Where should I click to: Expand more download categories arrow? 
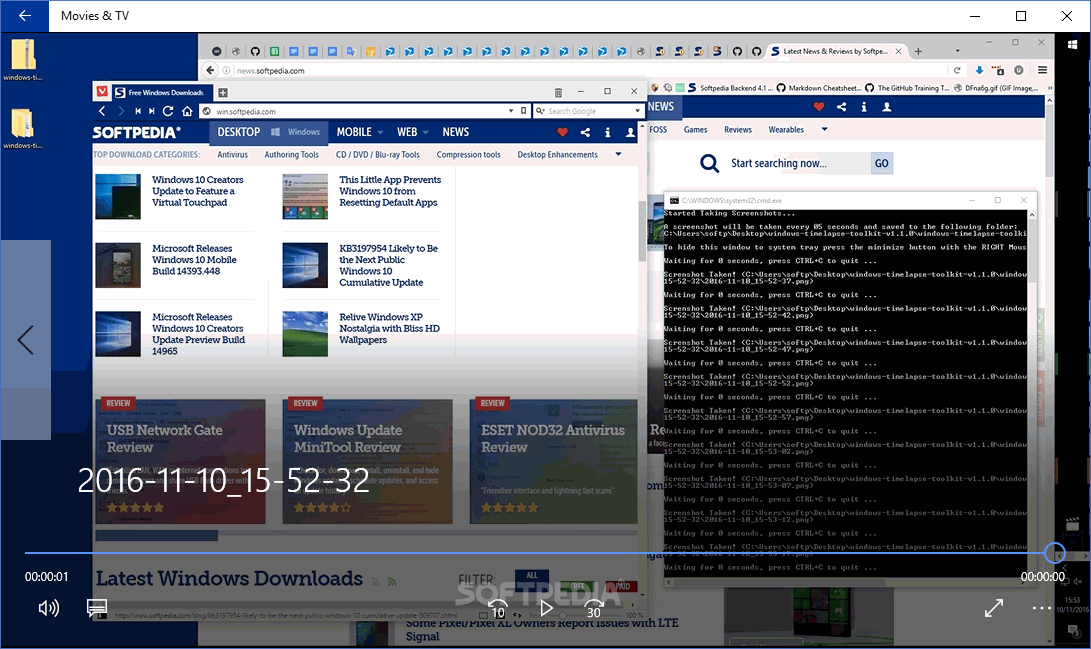618,154
